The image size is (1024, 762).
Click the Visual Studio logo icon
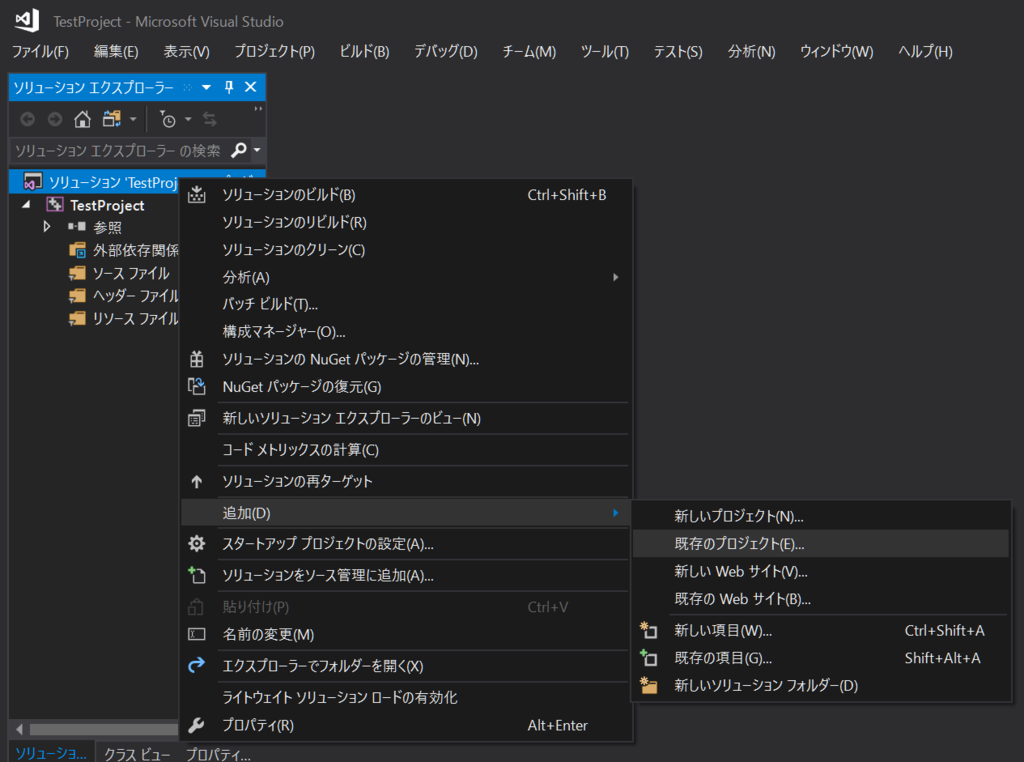[27, 20]
